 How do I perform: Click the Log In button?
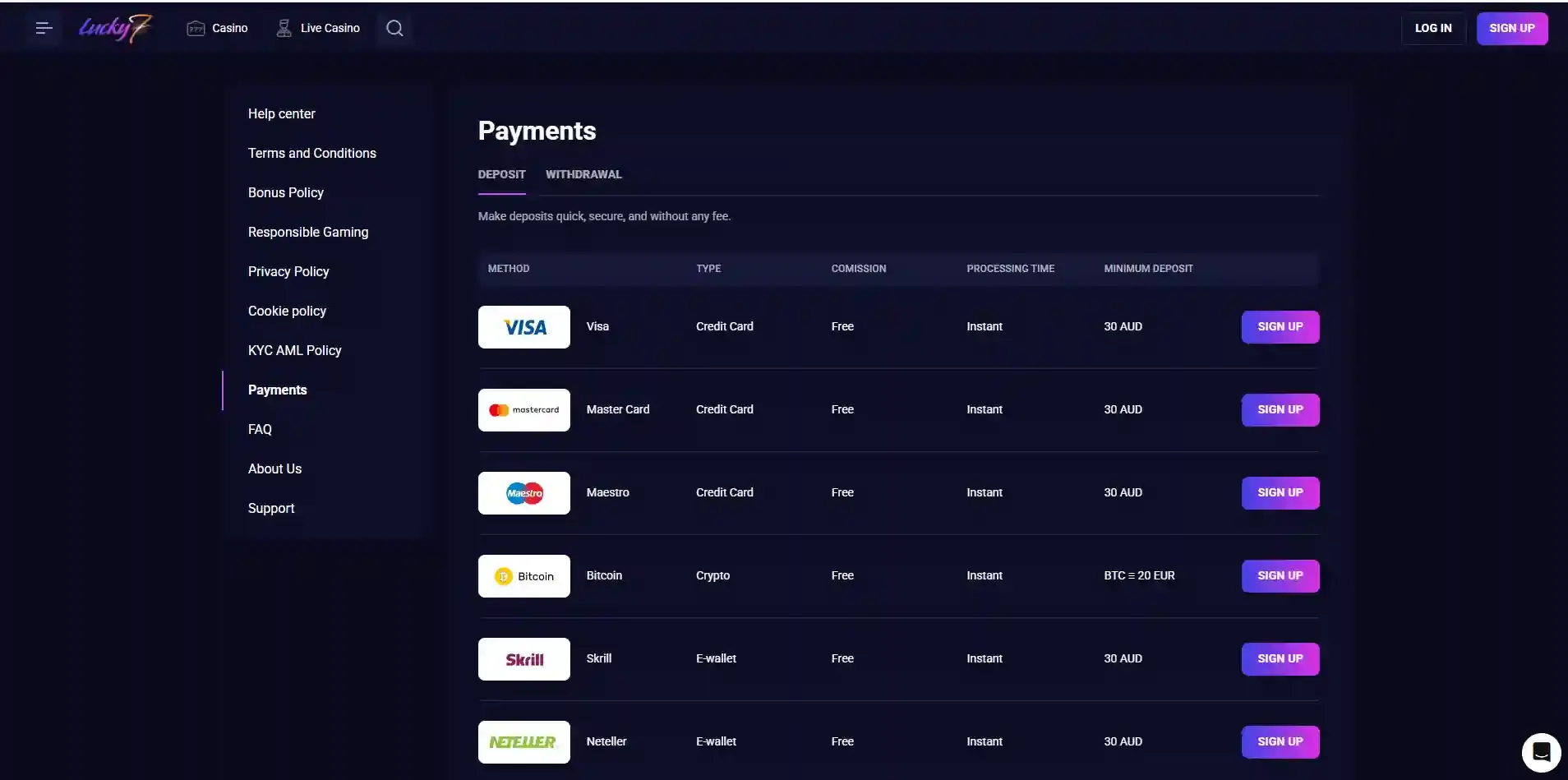click(x=1433, y=28)
